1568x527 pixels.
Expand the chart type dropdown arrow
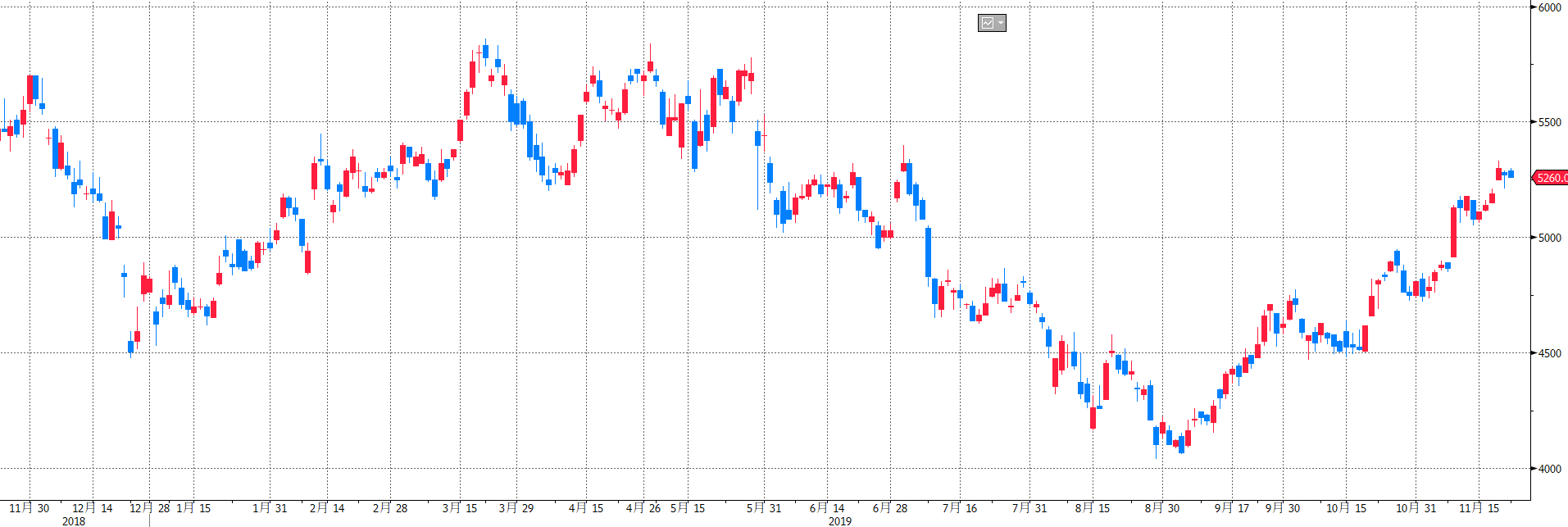point(1001,23)
